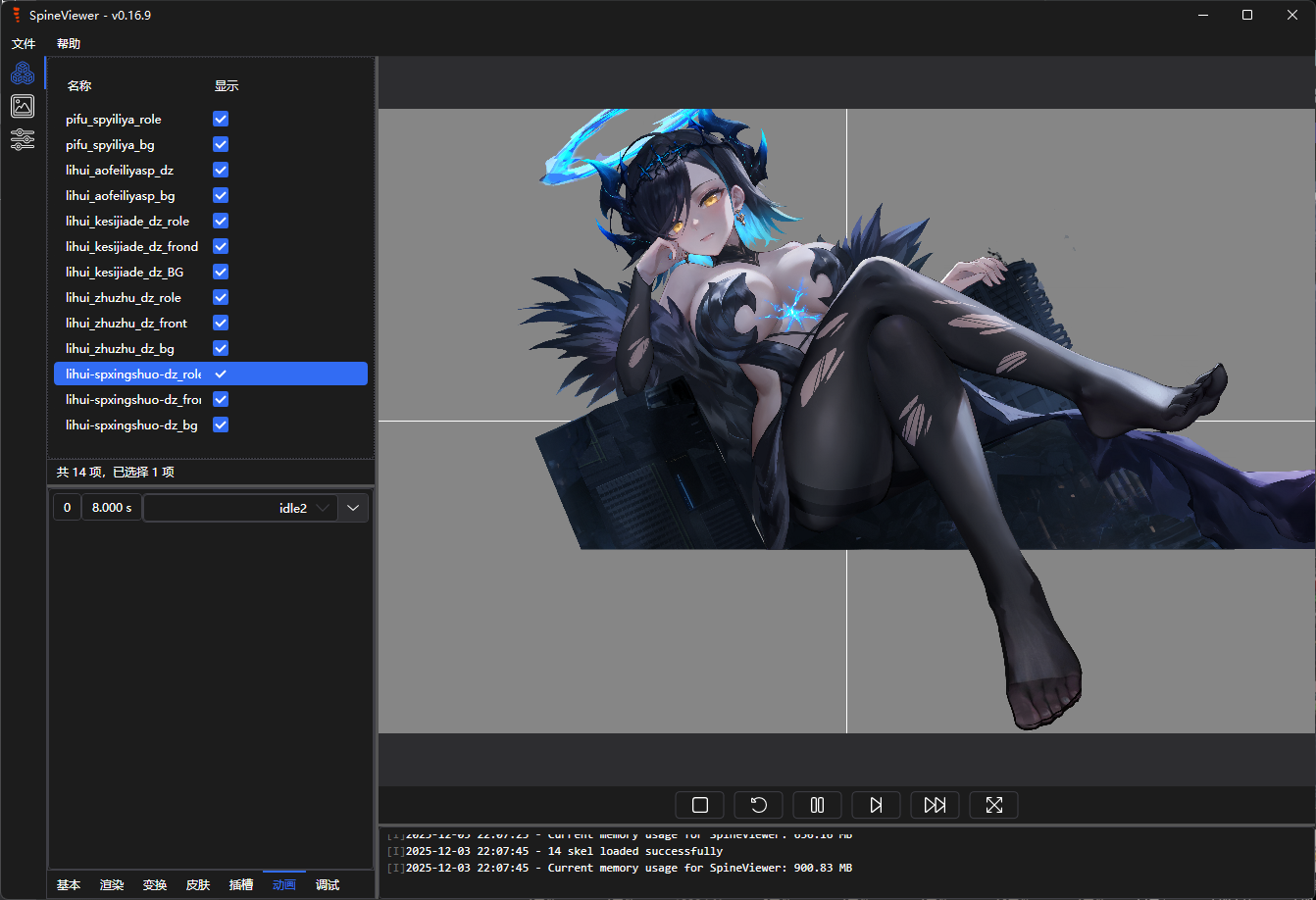1316x900 pixels.
Task: Step forward one frame
Action: click(877, 805)
